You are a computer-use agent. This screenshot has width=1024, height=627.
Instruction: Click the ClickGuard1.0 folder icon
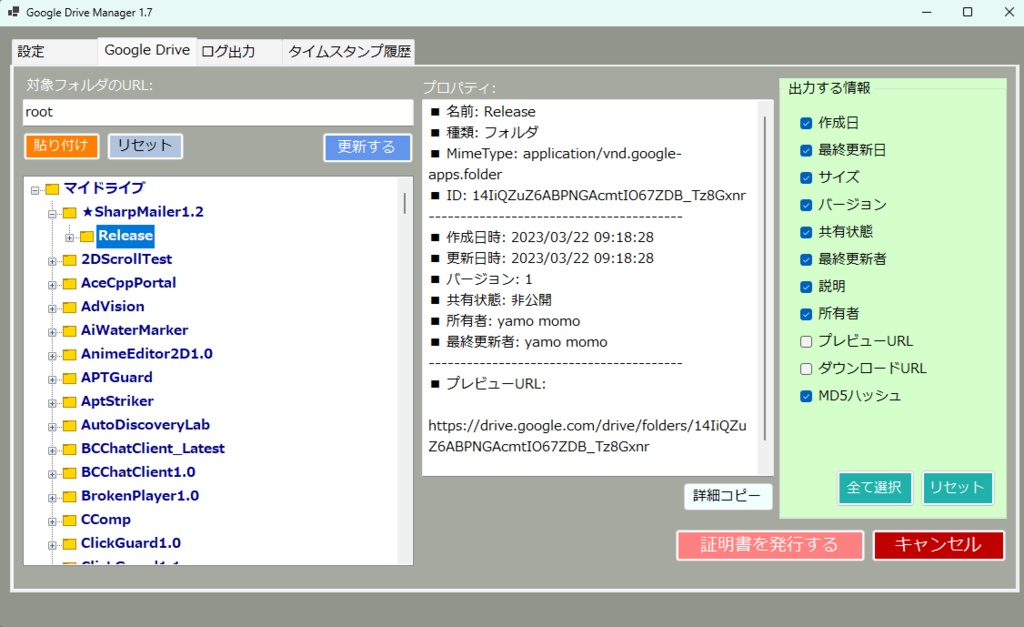point(69,544)
